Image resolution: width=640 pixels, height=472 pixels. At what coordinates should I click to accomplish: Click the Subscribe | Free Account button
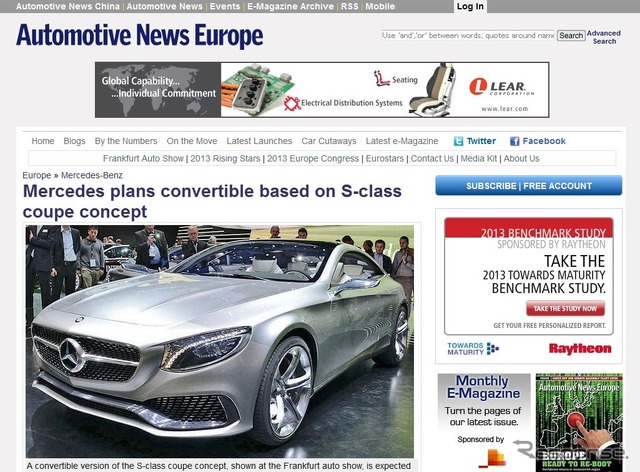(529, 186)
